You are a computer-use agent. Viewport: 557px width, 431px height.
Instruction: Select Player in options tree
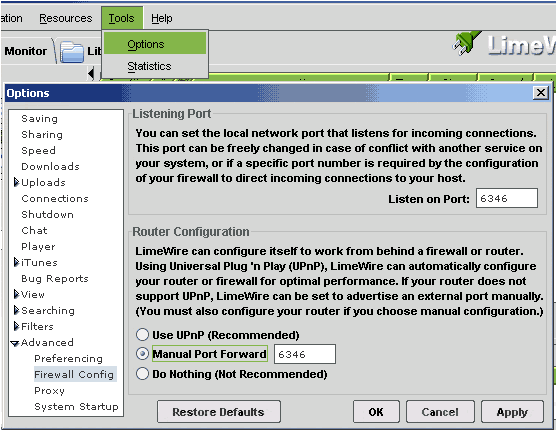(38, 247)
